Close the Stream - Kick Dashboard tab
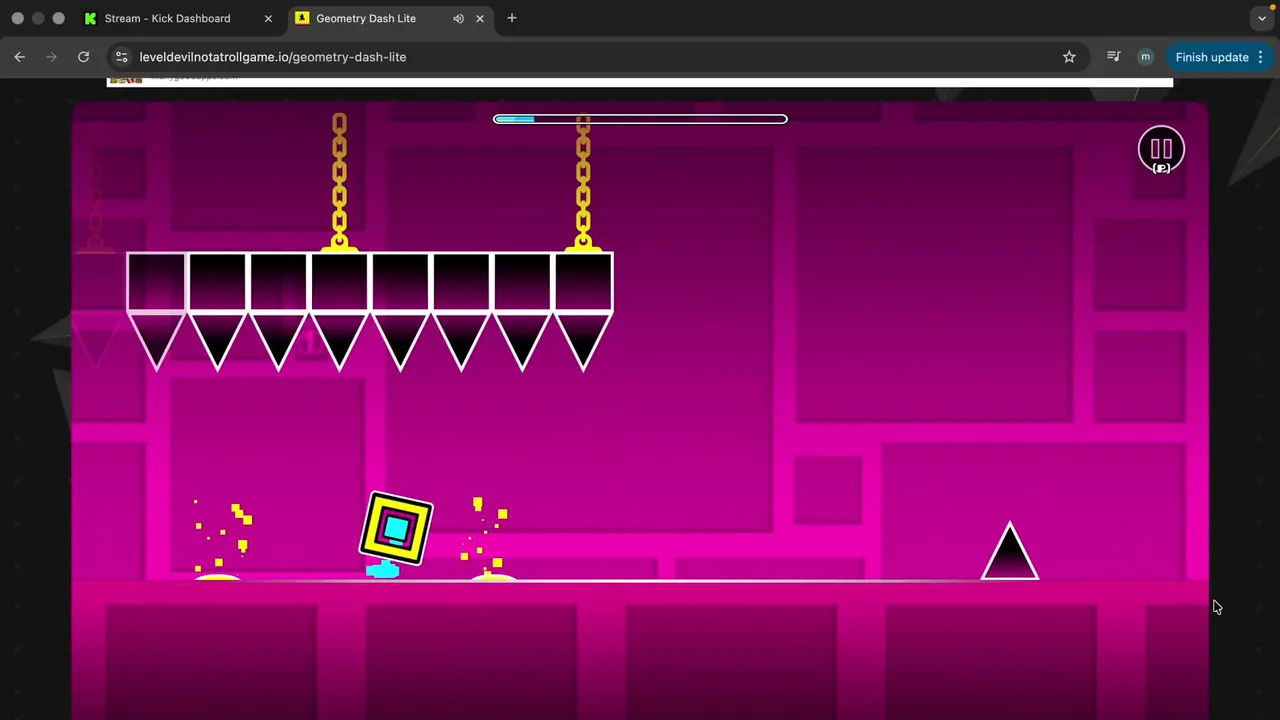This screenshot has height=720, width=1280. [x=268, y=18]
